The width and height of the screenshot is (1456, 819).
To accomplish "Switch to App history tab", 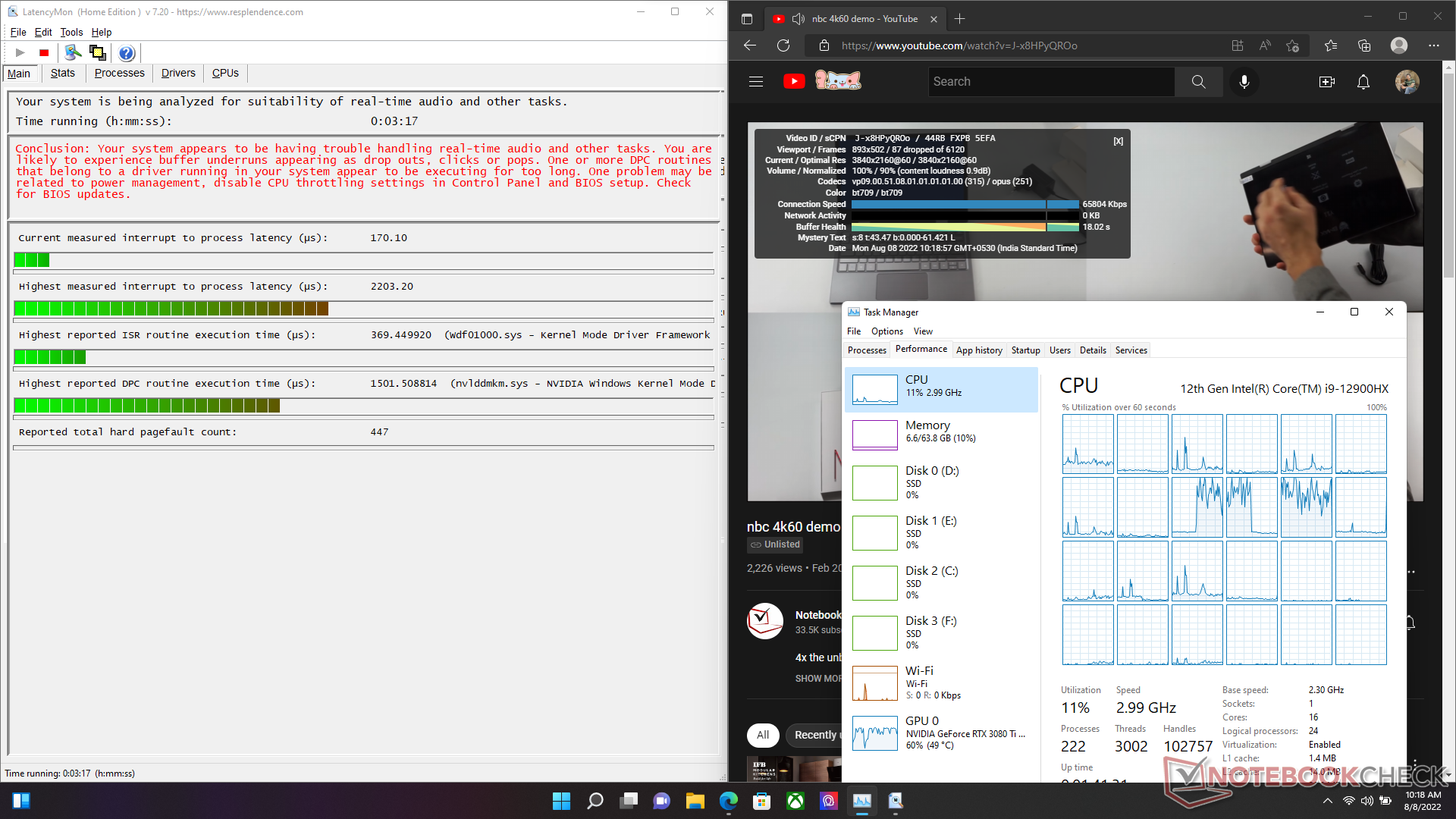I will [978, 350].
